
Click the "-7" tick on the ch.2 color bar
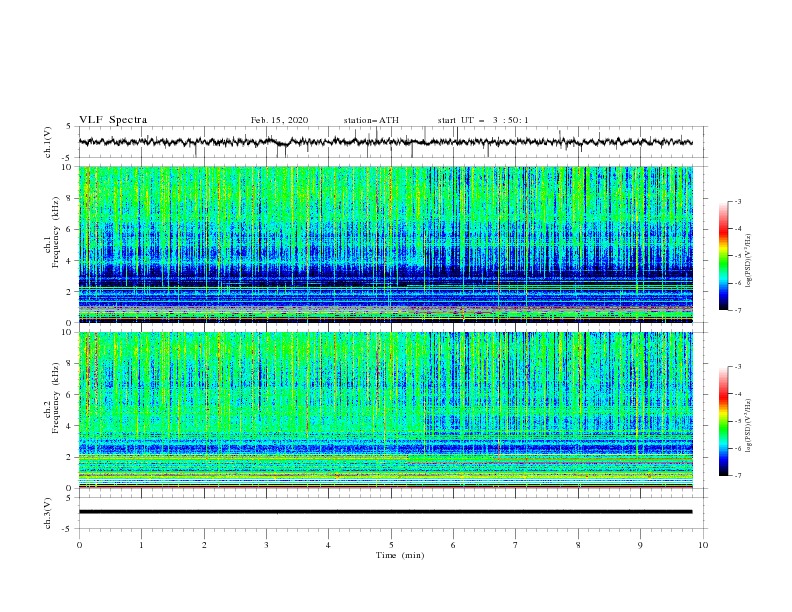(737, 475)
